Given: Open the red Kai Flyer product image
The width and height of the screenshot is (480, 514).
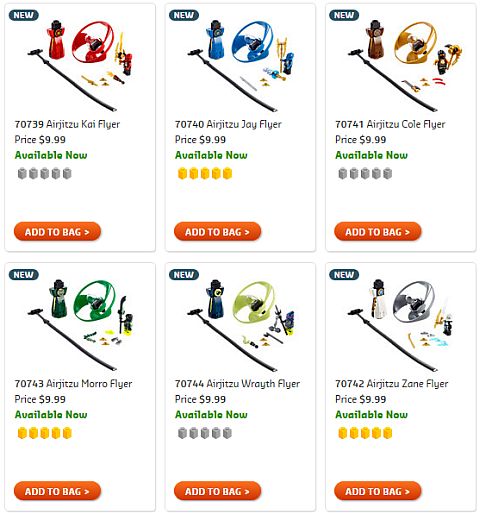Looking at the screenshot, I should tap(80, 66).
